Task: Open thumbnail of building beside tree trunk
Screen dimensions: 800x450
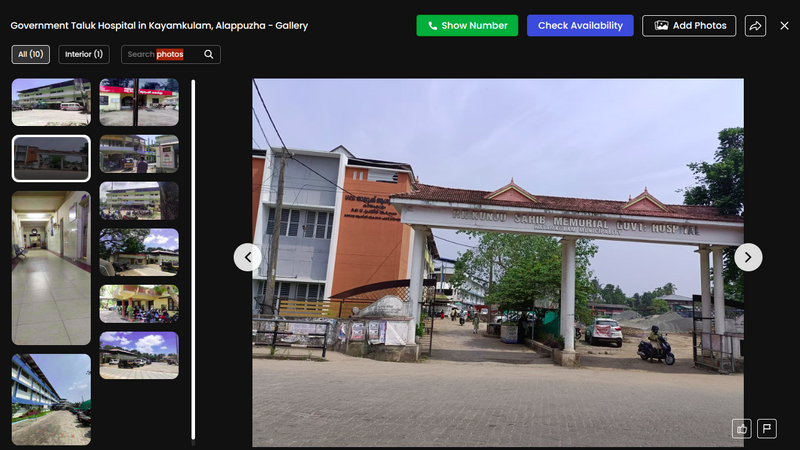Action: (x=139, y=201)
